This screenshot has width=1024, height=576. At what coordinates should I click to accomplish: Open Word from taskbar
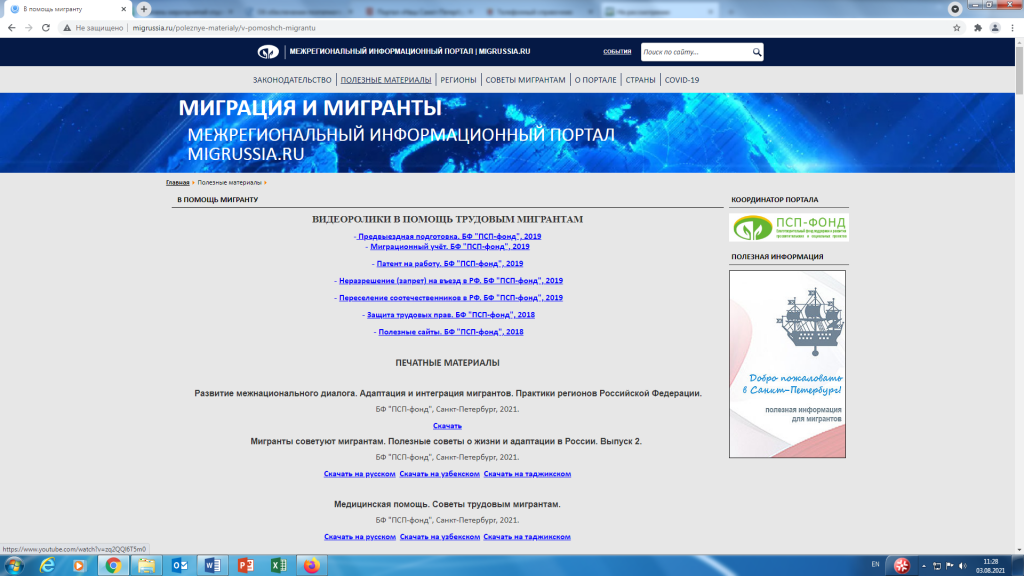click(x=212, y=566)
